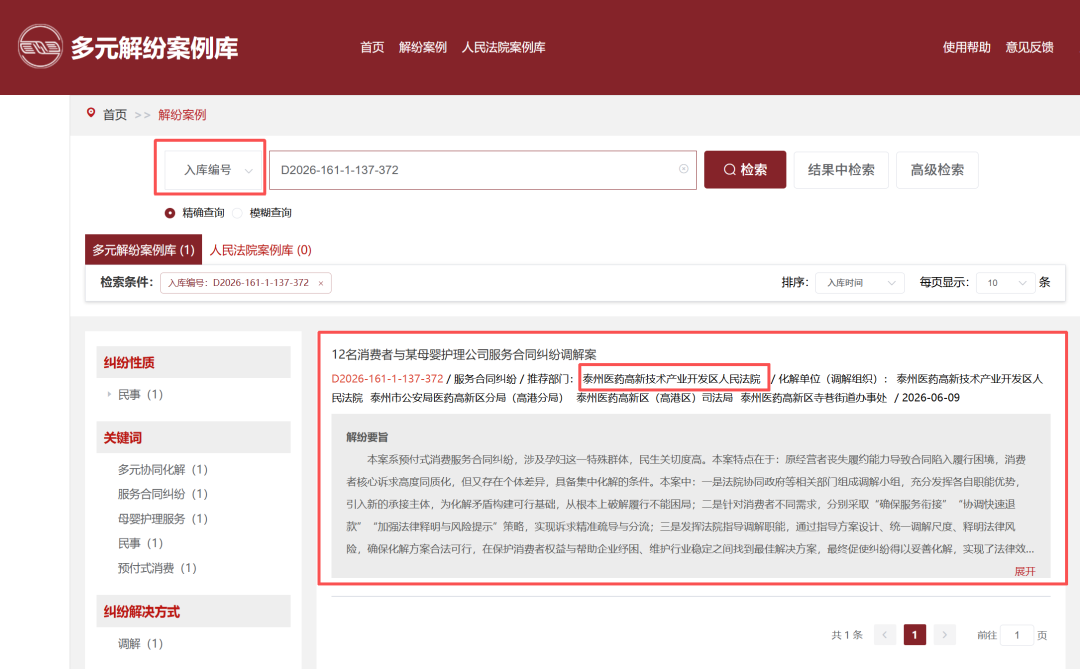Click 共 1 条 total count text
1080x669 pixels.
point(847,635)
